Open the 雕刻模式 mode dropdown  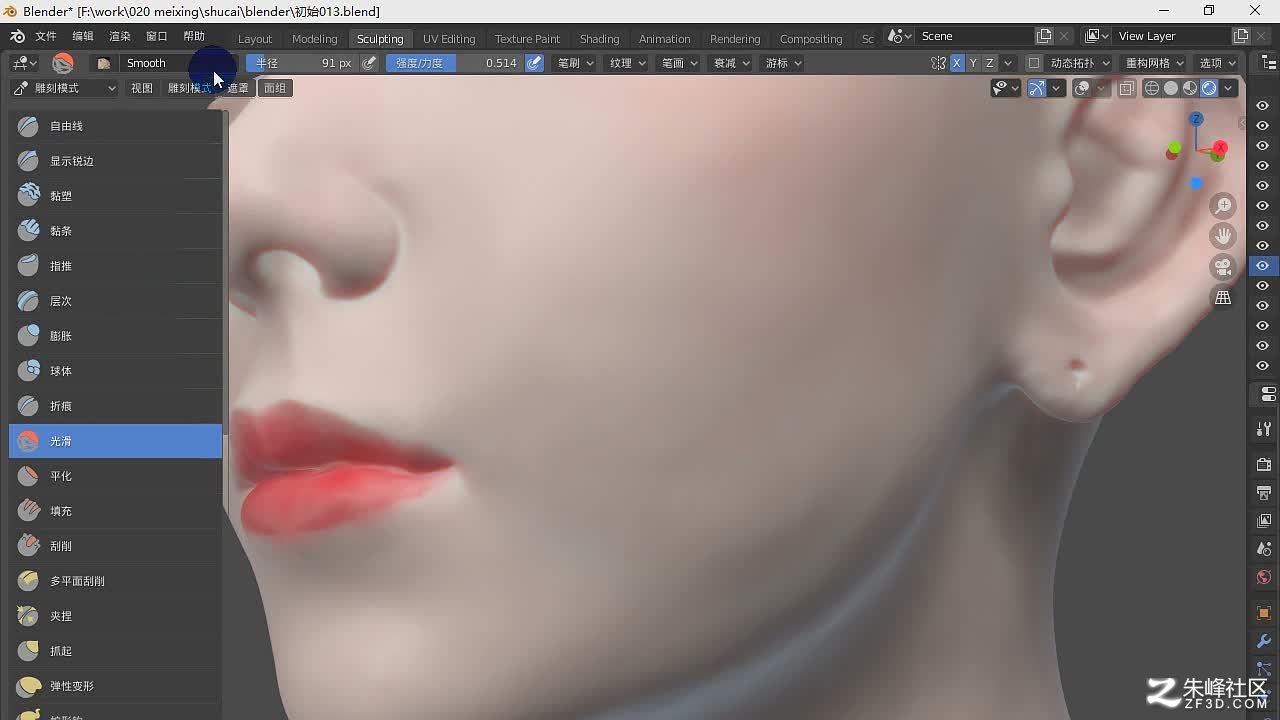coord(64,88)
